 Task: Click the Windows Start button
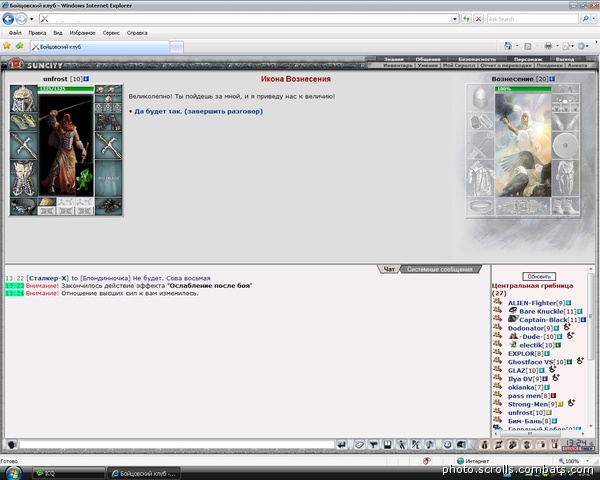click(13, 473)
